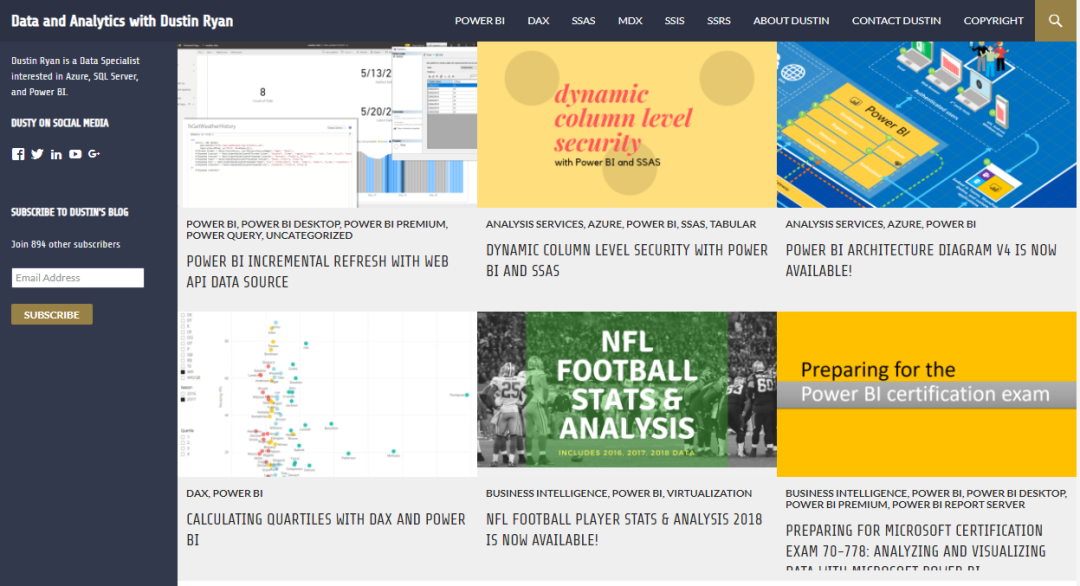The height and width of the screenshot is (586, 1080).
Task: Open the SSAS menu item
Action: (x=583, y=21)
